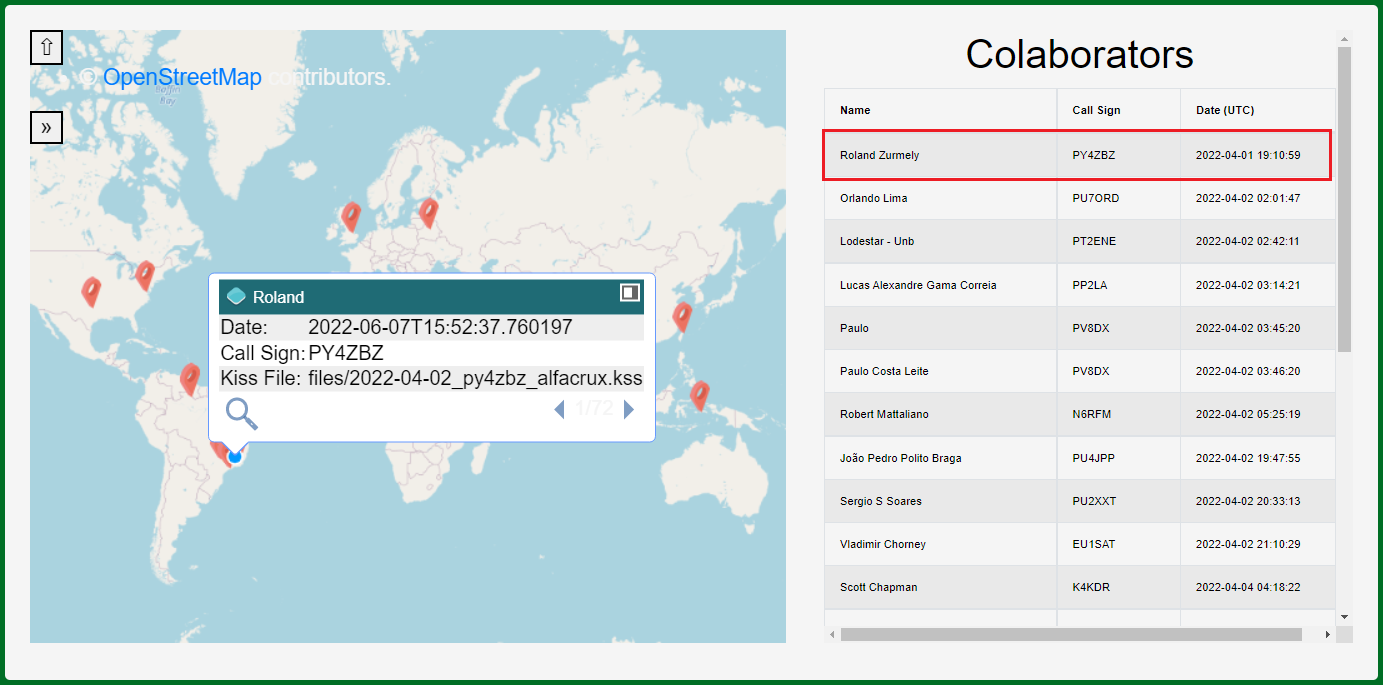
Task: Select the map marker in the western USA
Action: coord(91,291)
